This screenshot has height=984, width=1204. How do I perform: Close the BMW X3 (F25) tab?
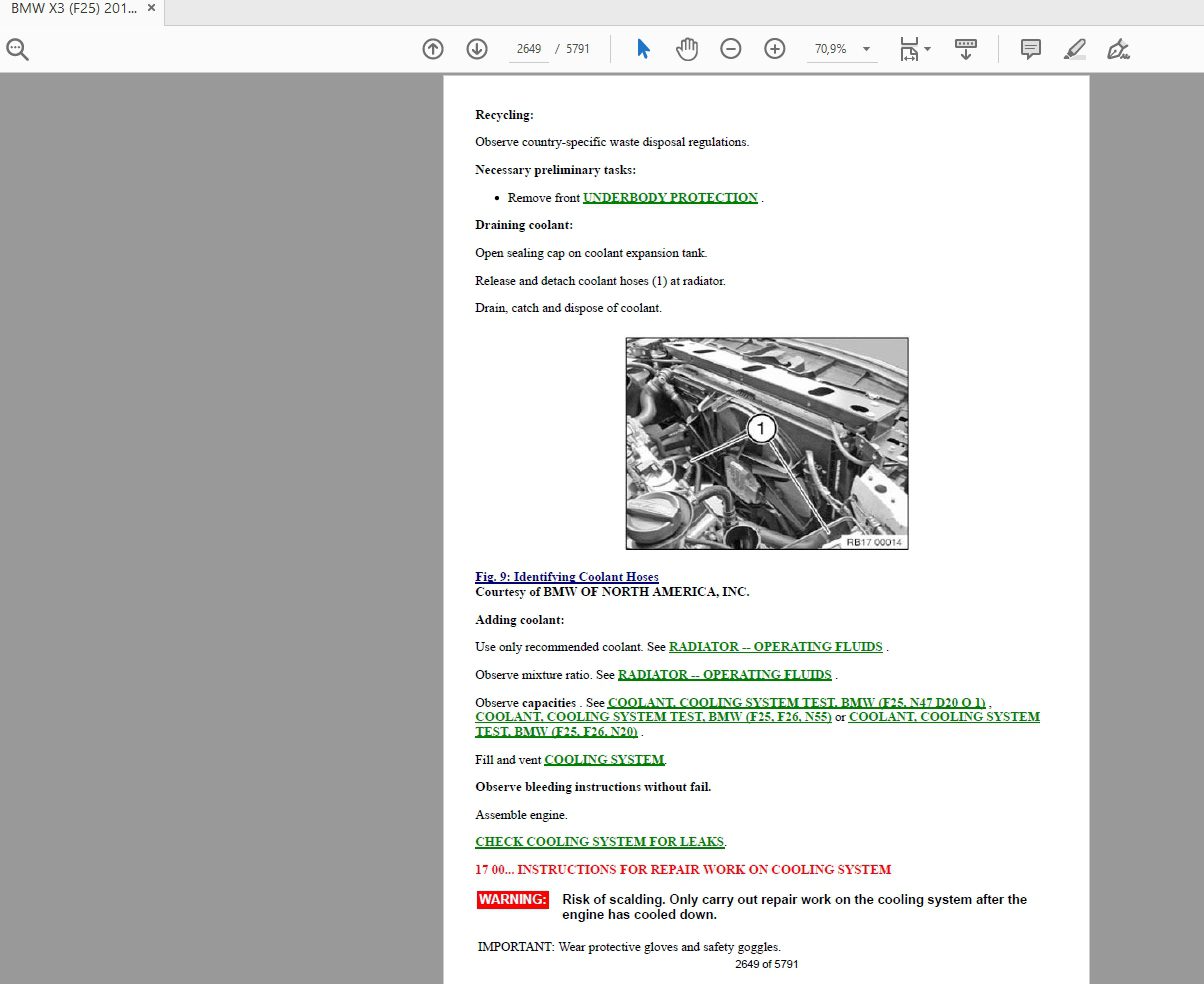pos(151,8)
